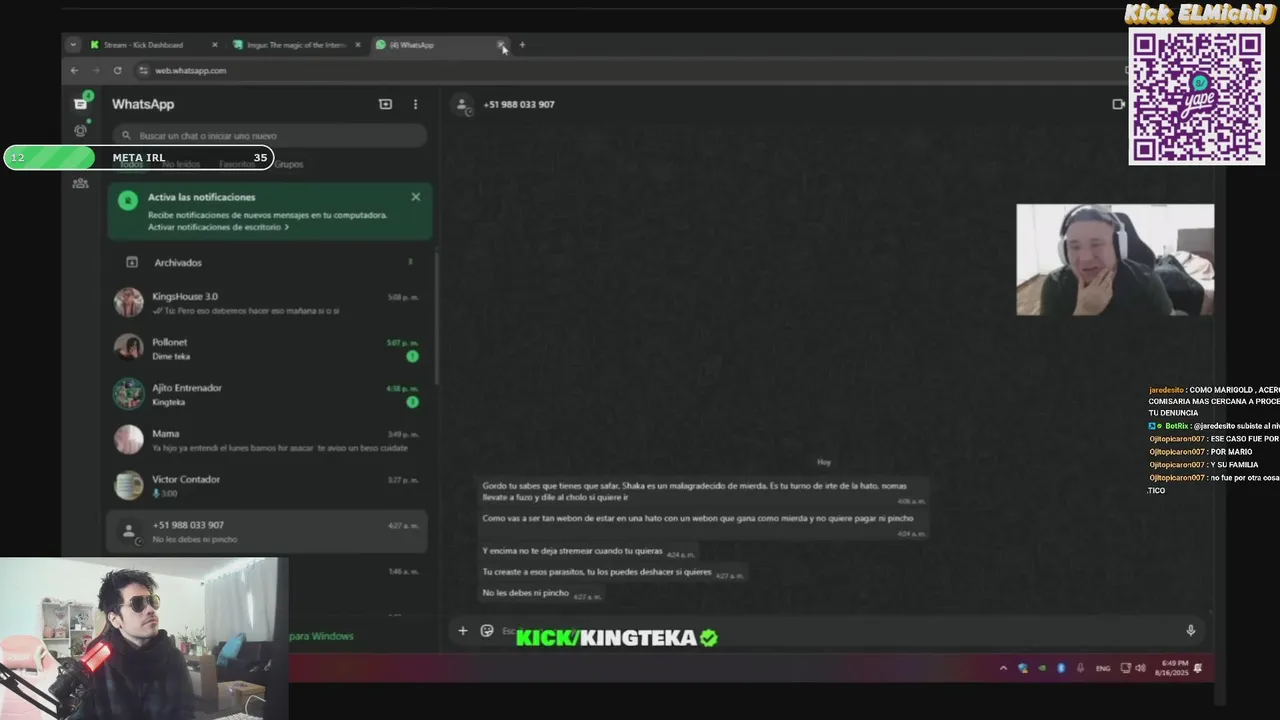
Task: Click the bell icon in notifications banner
Action: (127, 201)
